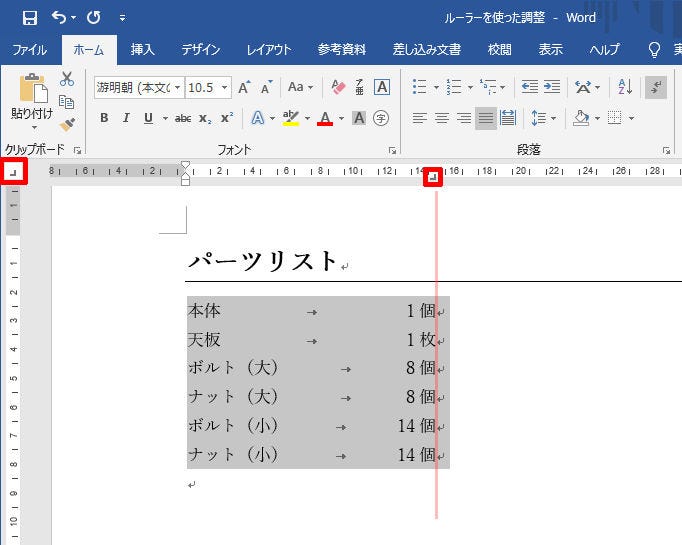Insert enclosed character (囲い文字)
Image resolution: width=682 pixels, height=545 pixels.
381,118
